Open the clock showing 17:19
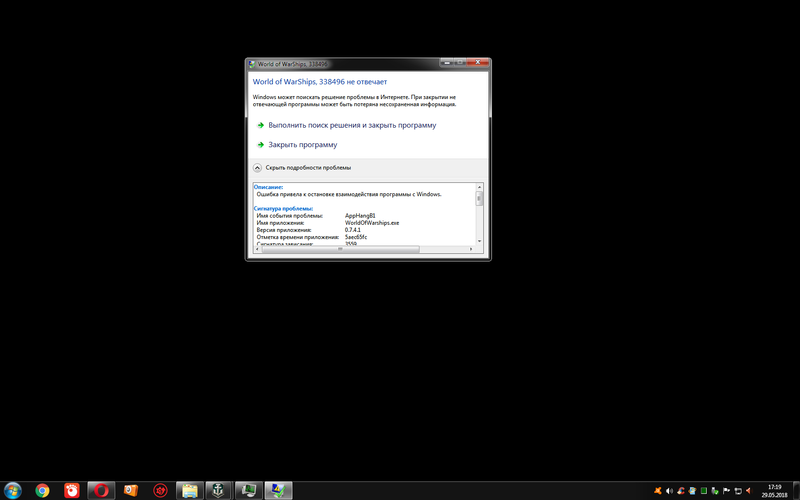The width and height of the screenshot is (800, 500). [774, 491]
